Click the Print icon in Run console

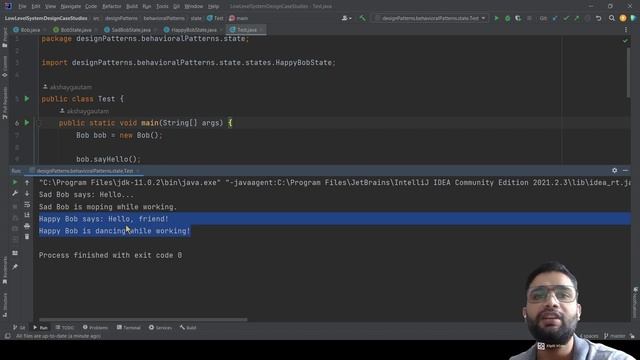pos(27,226)
